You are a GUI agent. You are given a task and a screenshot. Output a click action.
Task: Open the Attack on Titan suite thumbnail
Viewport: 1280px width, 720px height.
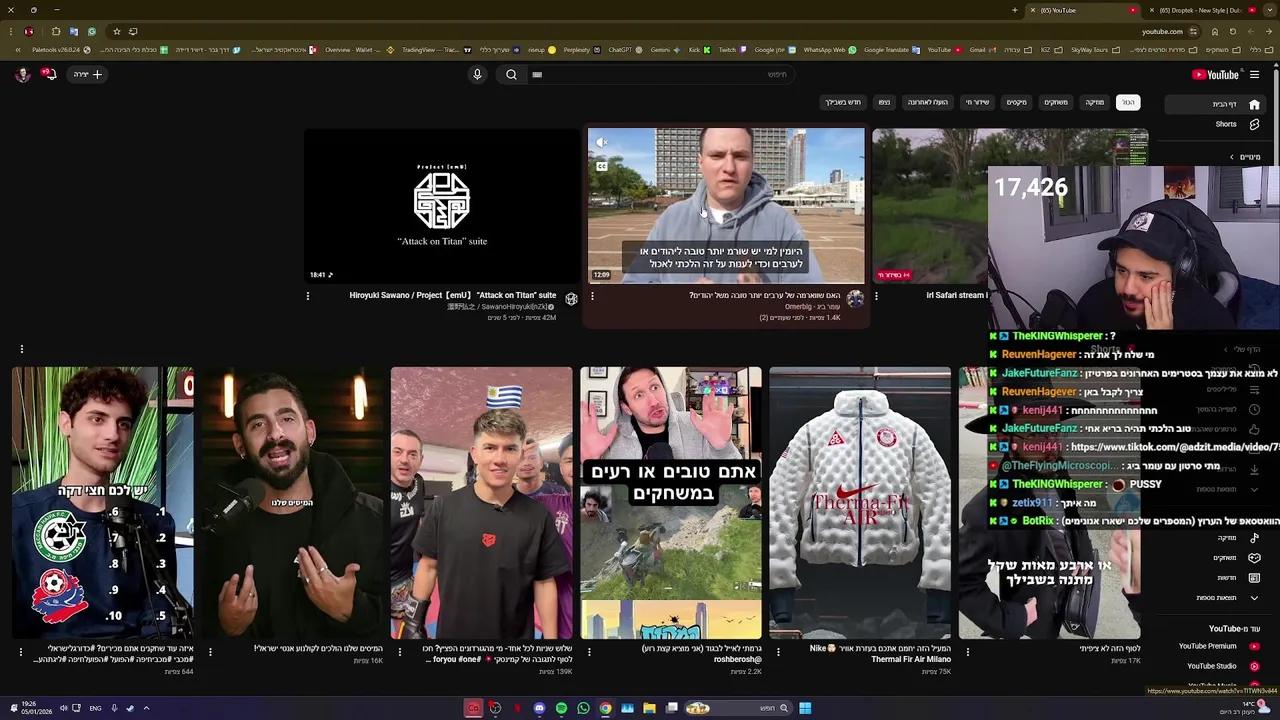click(441, 206)
